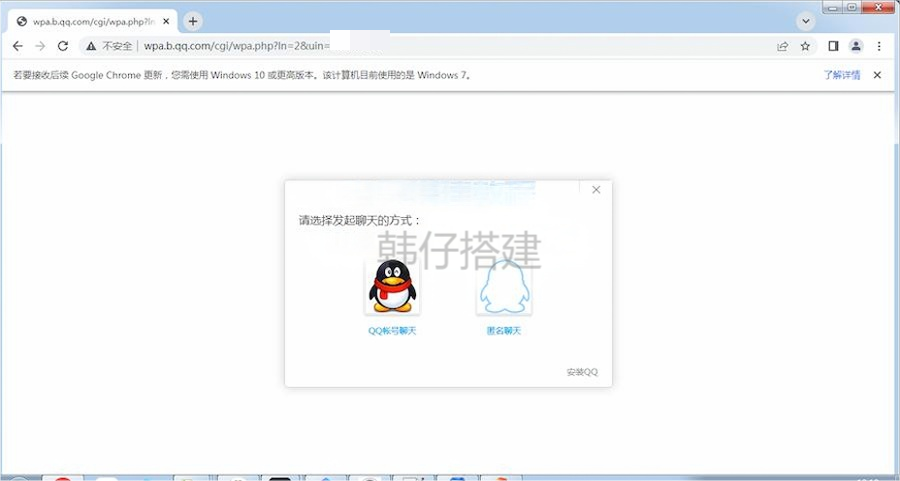Click the 不安全 security label
The width and height of the screenshot is (900, 481).
coord(117,46)
